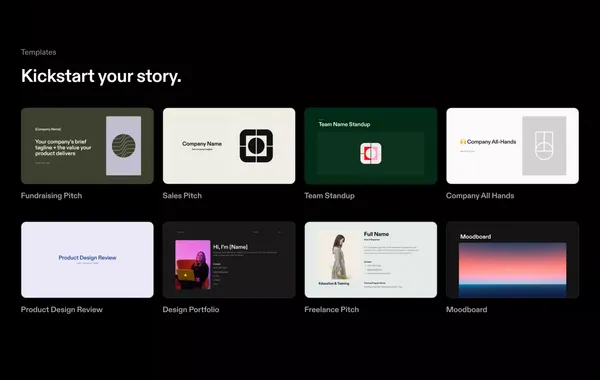This screenshot has height=380, width=600.
Task: Open the Product Design Review template thumbnail
Action: [x=87, y=260]
